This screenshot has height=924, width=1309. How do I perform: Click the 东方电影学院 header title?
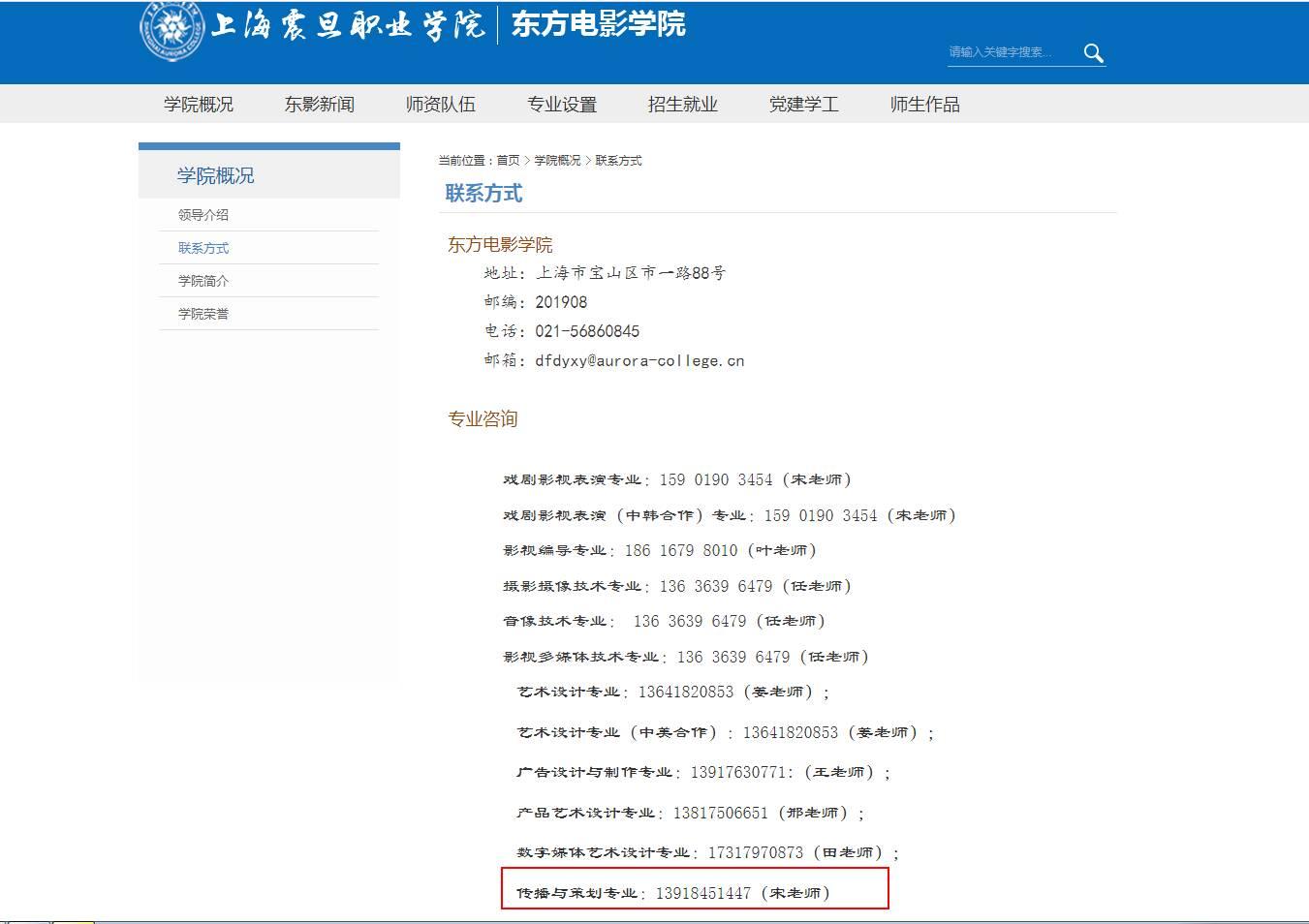(x=599, y=23)
